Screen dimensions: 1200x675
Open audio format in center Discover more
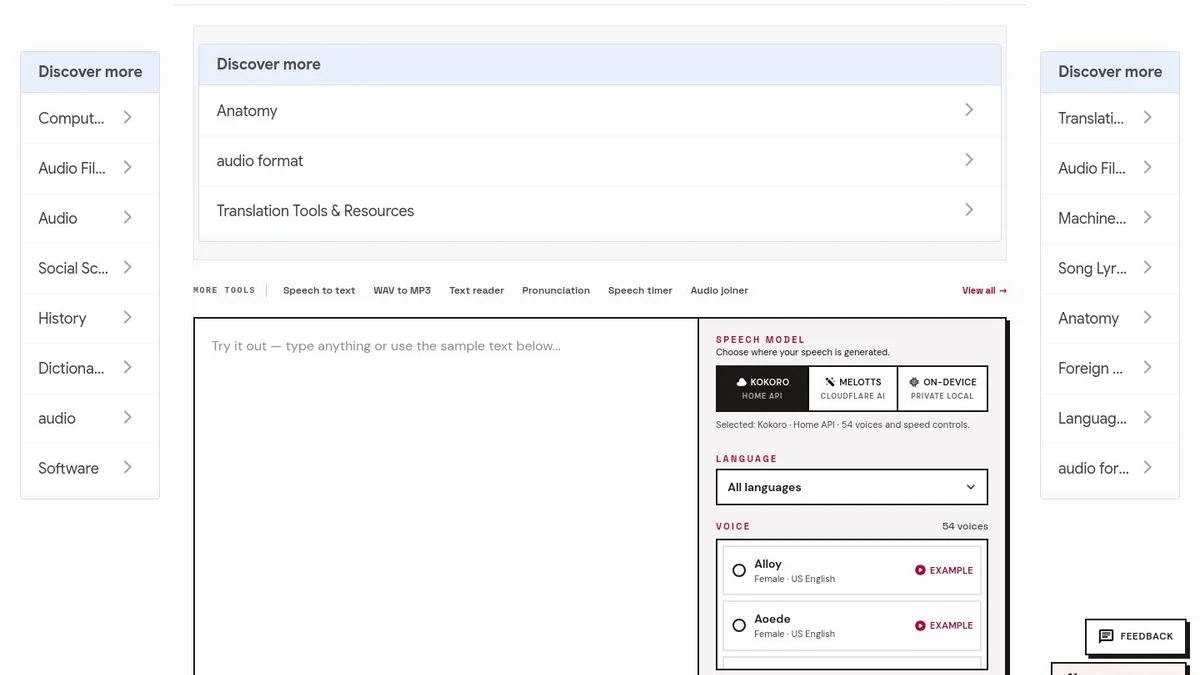600,160
